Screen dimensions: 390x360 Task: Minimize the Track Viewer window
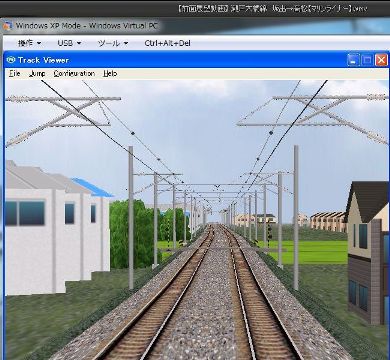353,60
